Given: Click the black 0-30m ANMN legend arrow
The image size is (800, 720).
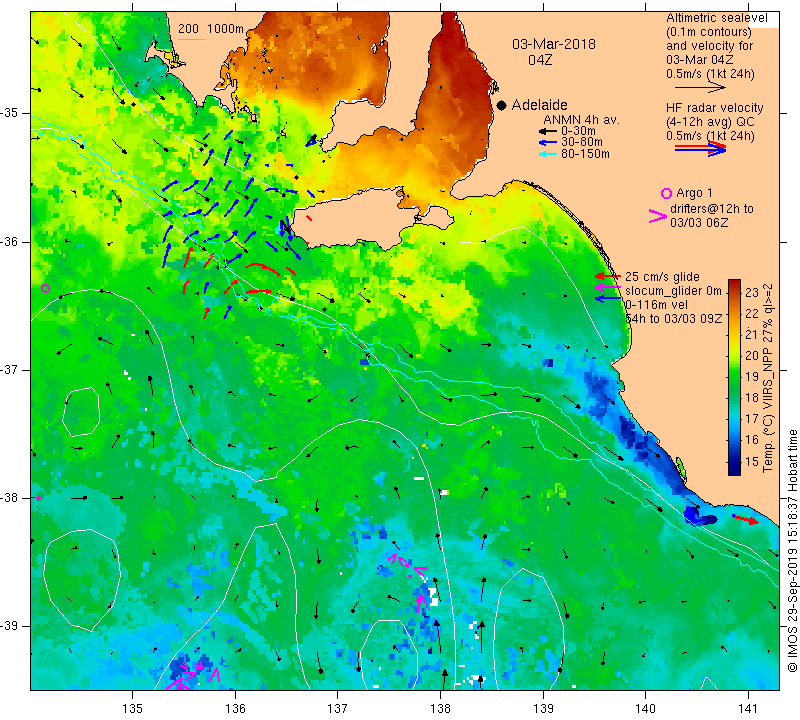Looking at the screenshot, I should 548,131.
